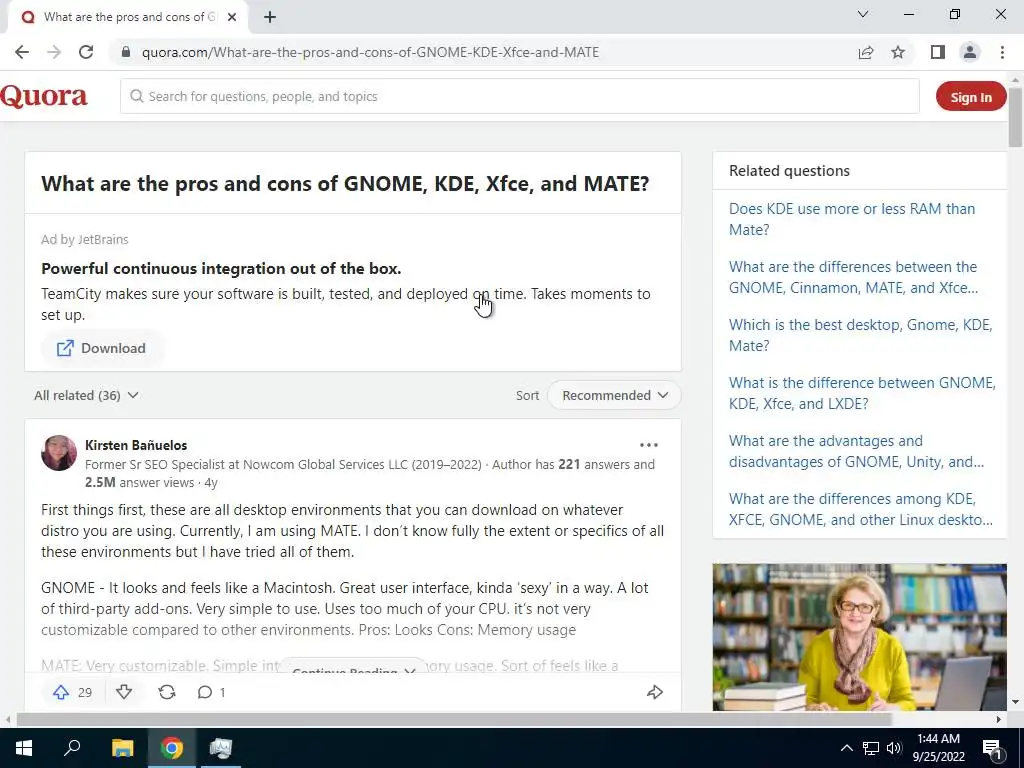This screenshot has height=768, width=1024.
Task: Click the Download ad button
Action: [101, 348]
